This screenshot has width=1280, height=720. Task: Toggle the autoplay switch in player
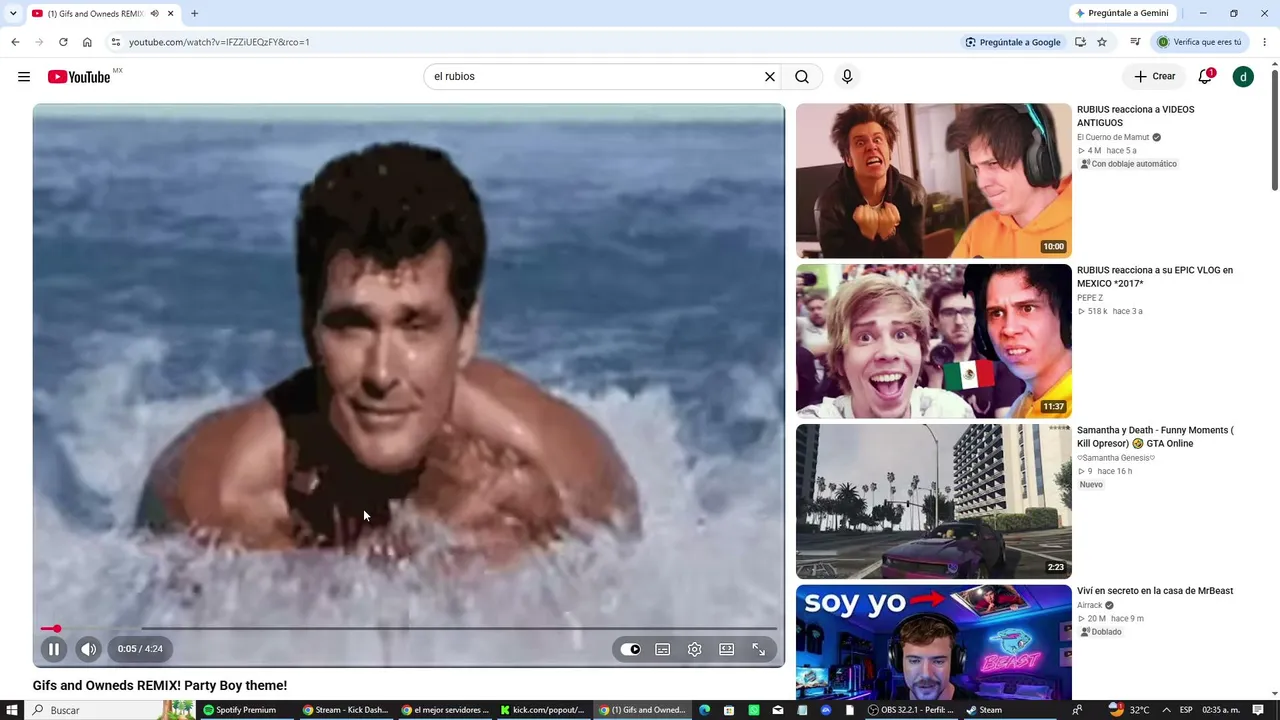(x=631, y=649)
